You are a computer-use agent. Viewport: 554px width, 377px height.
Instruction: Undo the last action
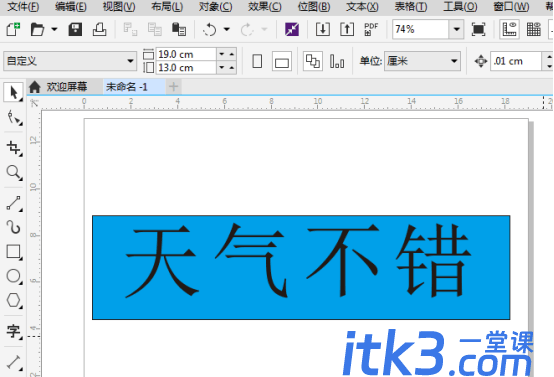click(x=210, y=29)
